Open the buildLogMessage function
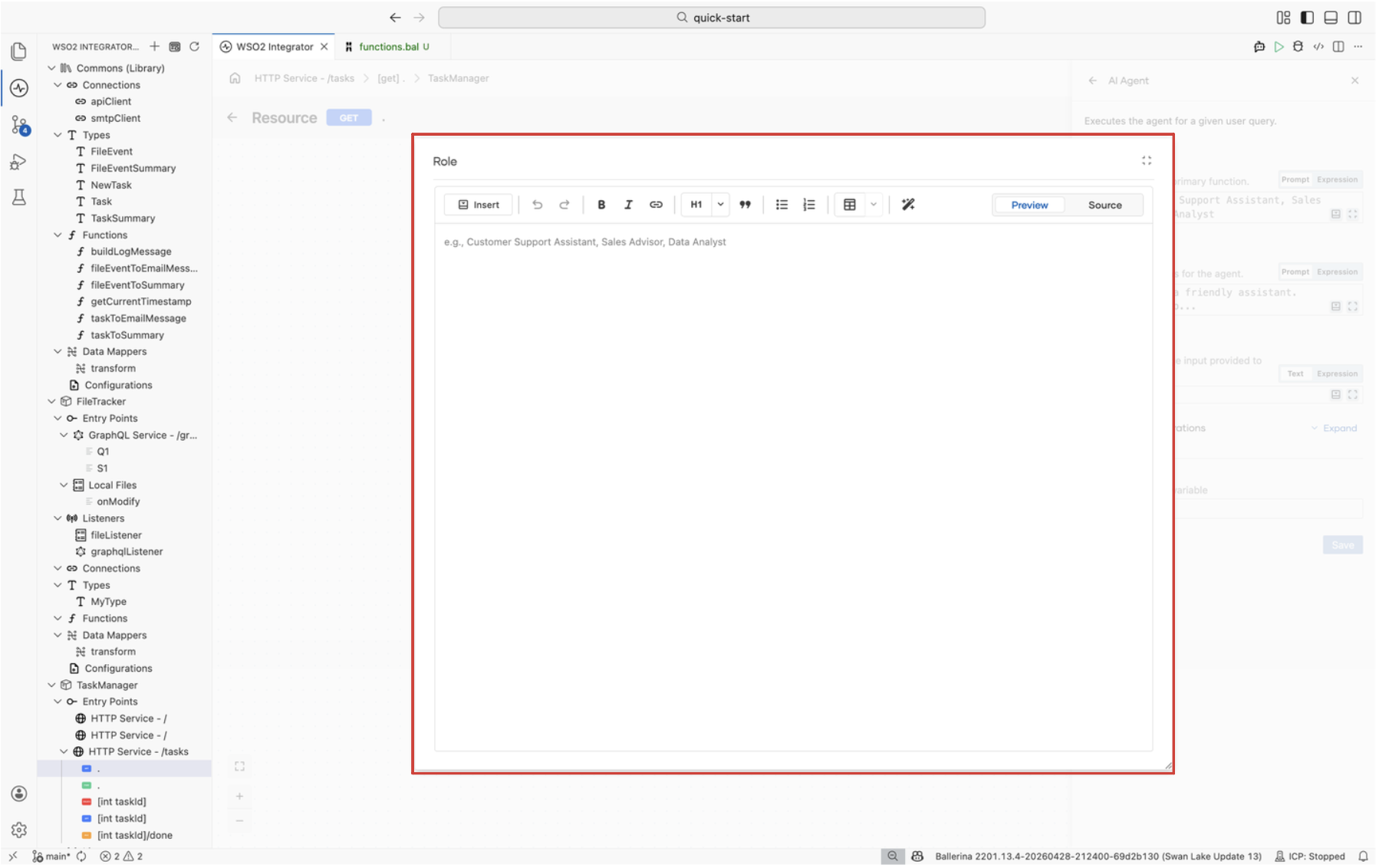The width and height of the screenshot is (1379, 868). tap(131, 252)
